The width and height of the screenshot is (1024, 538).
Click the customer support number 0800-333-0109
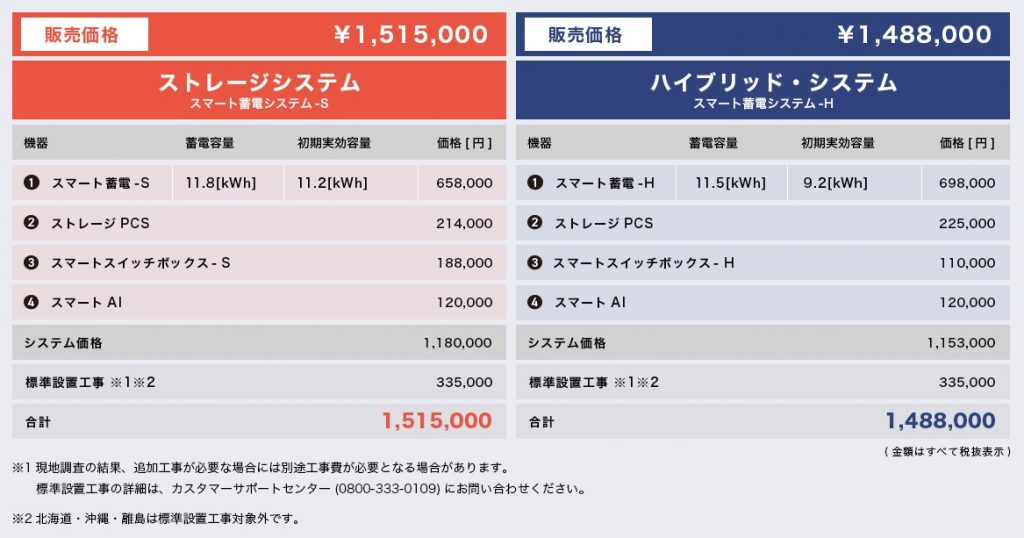[x=388, y=489]
